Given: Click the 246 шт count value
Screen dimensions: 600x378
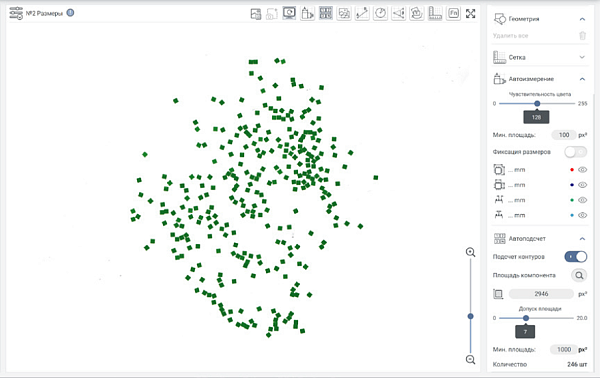Looking at the screenshot, I should click(577, 364).
